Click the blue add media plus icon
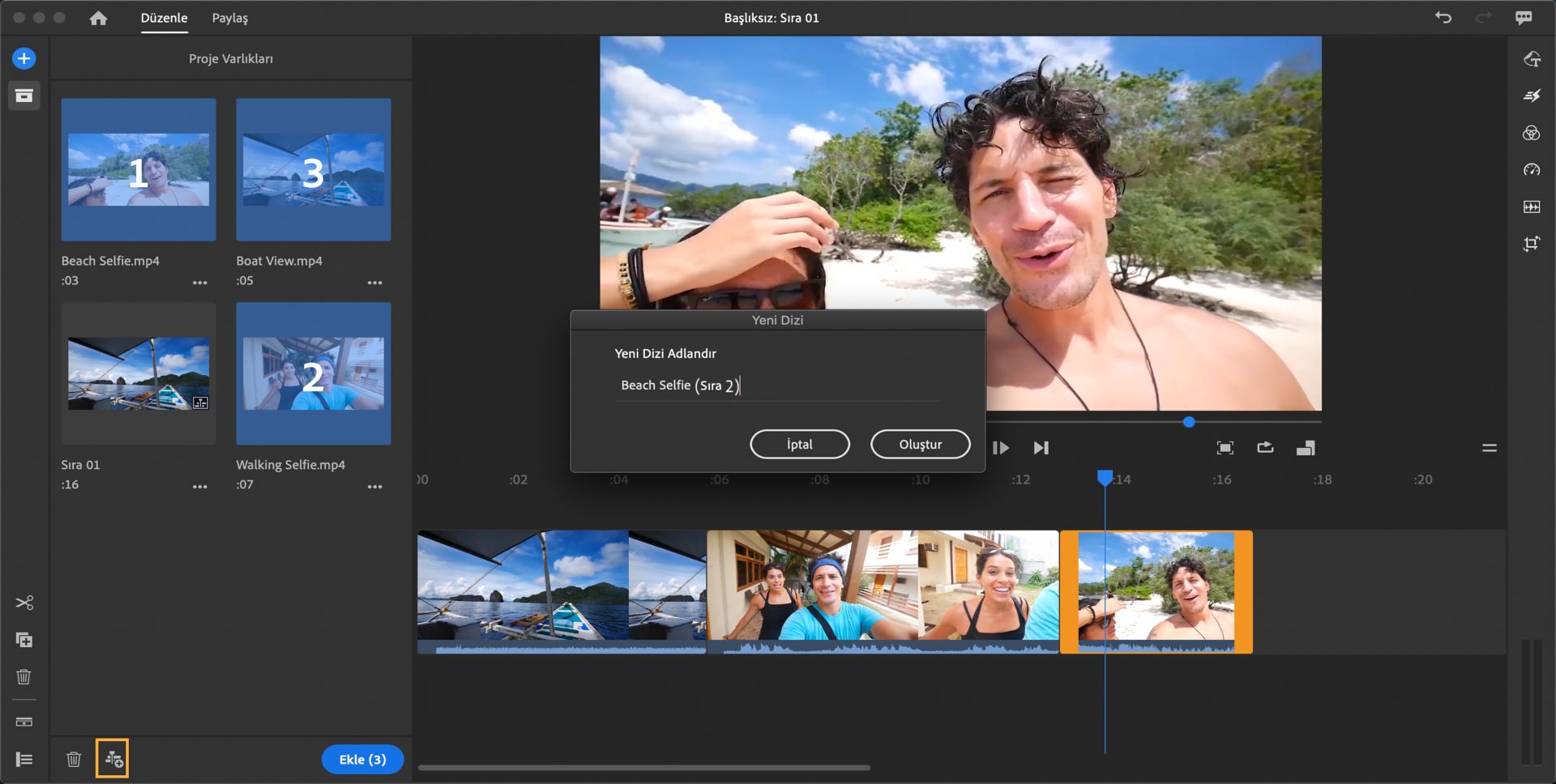The image size is (1556, 784). (x=24, y=58)
